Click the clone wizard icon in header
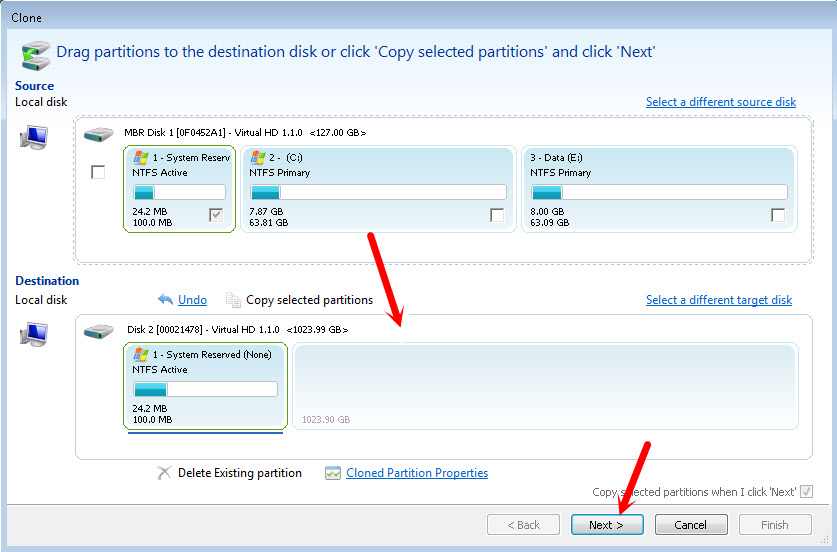This screenshot has height=552, width=837. (x=35, y=53)
